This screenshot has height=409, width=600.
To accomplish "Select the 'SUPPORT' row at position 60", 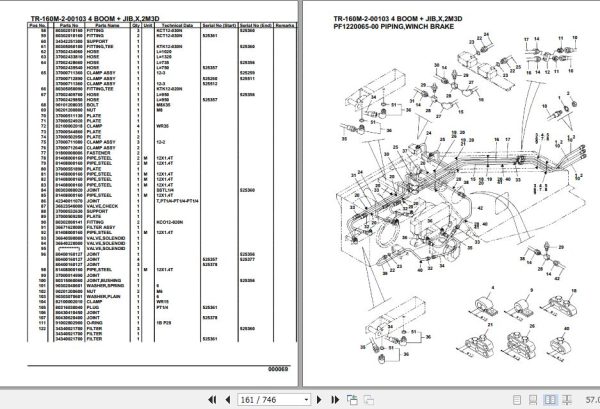I will click(162, 41).
